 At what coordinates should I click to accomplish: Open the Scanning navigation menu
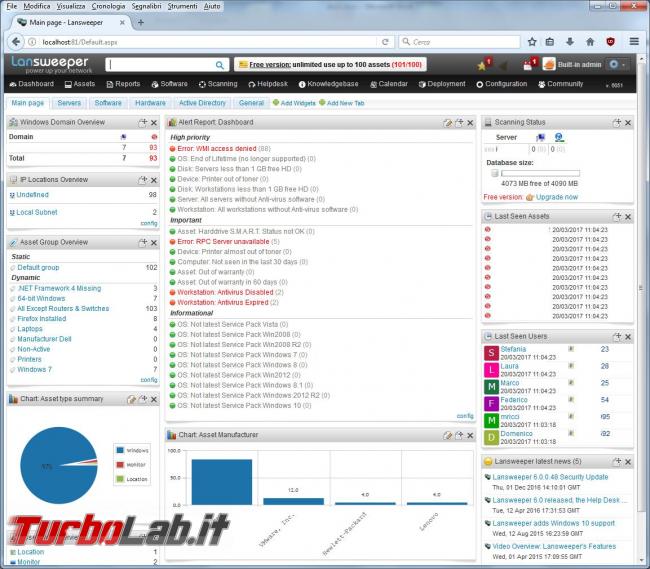click(218, 84)
